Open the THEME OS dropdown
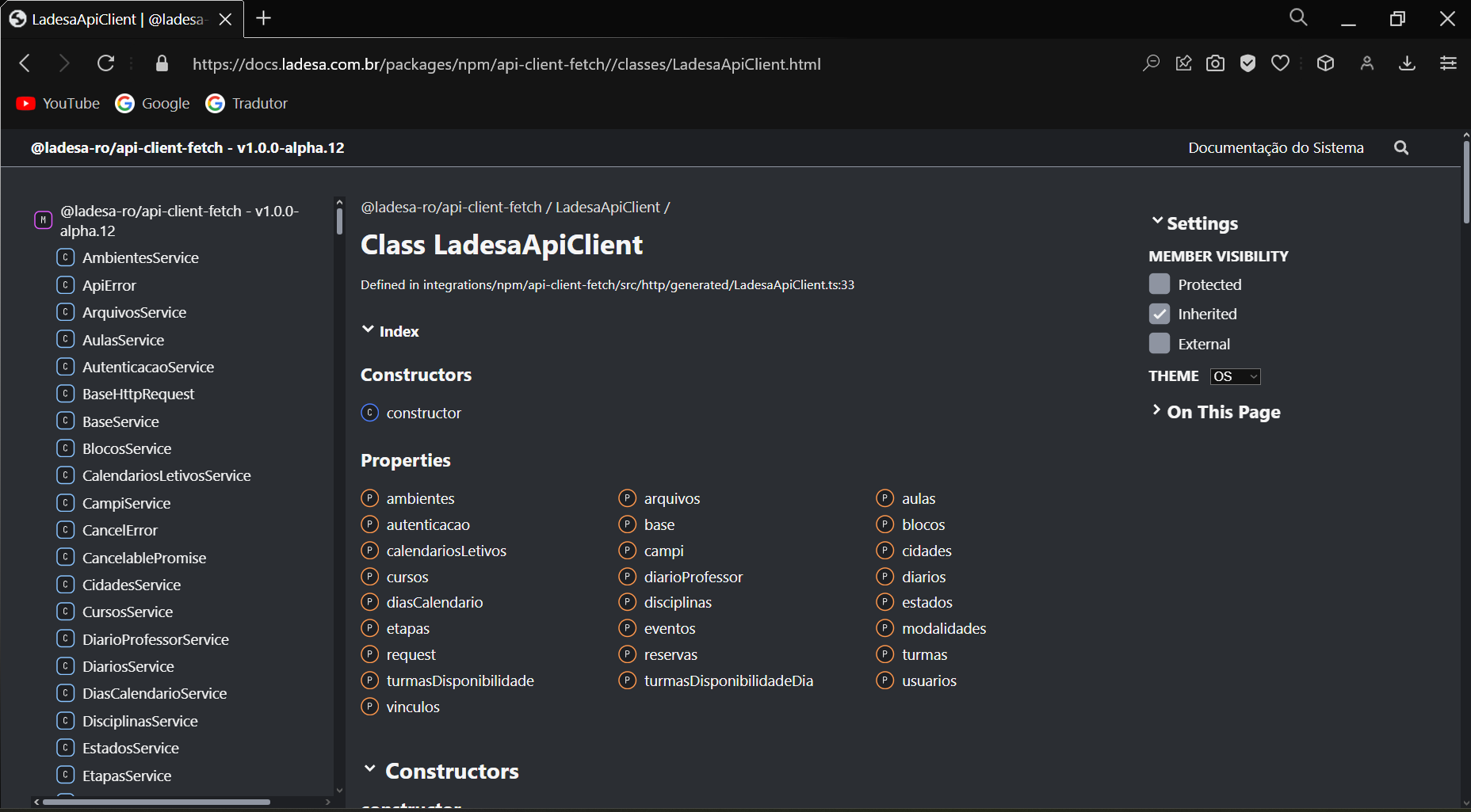 pos(1235,376)
